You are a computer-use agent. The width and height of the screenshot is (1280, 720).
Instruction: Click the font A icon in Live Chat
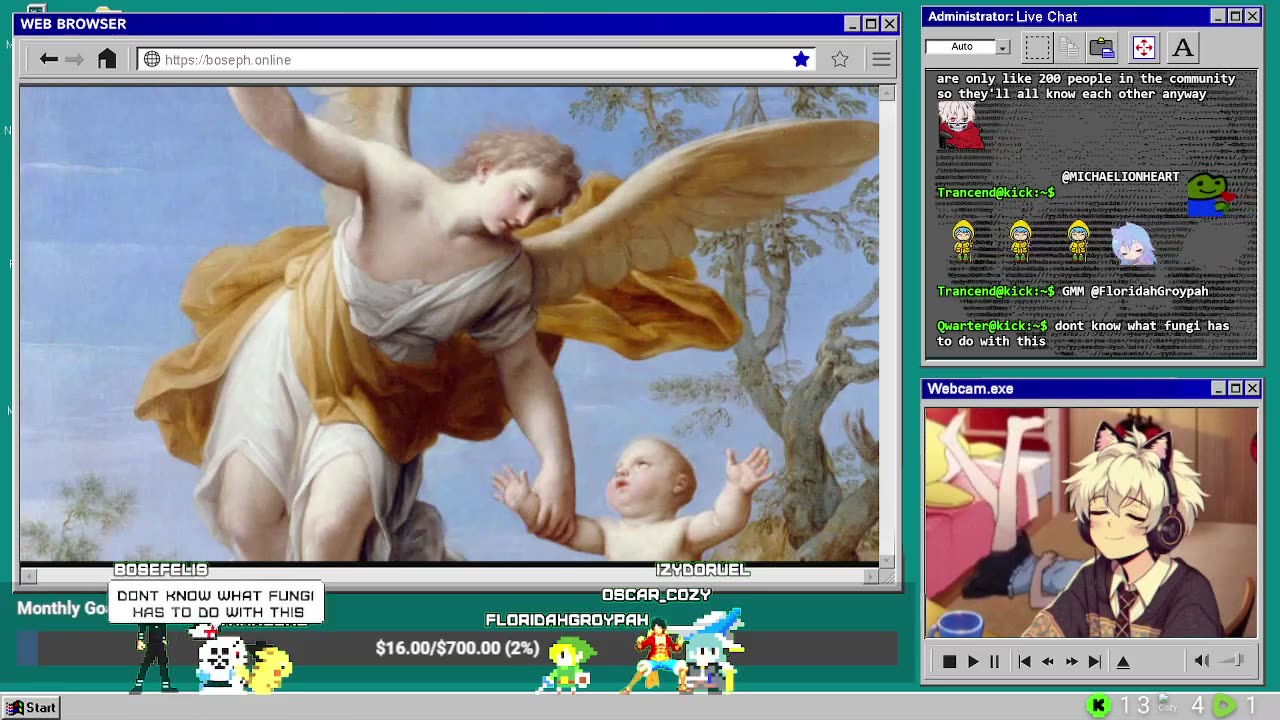(x=1183, y=47)
